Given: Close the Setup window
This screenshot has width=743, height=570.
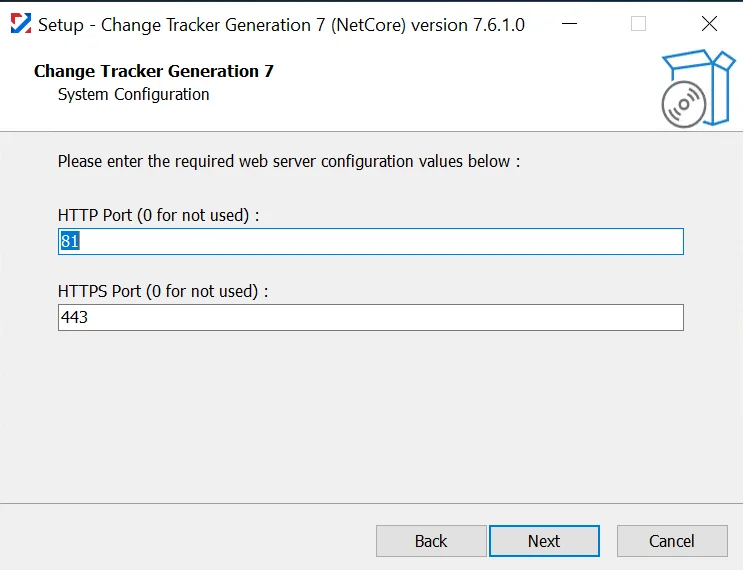Looking at the screenshot, I should coord(709,24).
